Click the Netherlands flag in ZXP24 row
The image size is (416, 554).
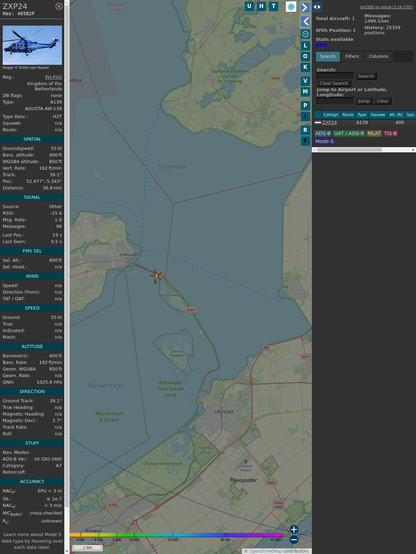point(318,123)
